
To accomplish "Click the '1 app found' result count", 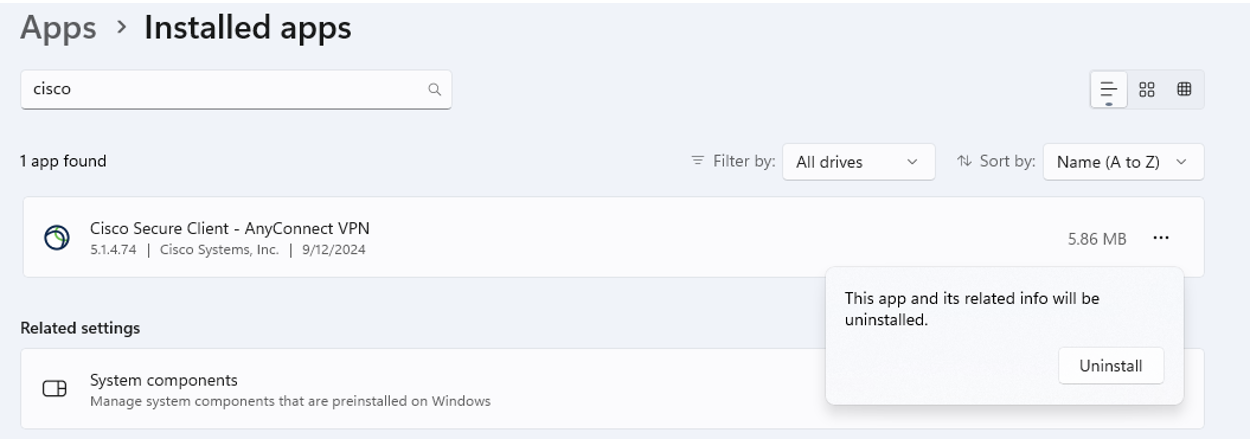I will 63,161.
